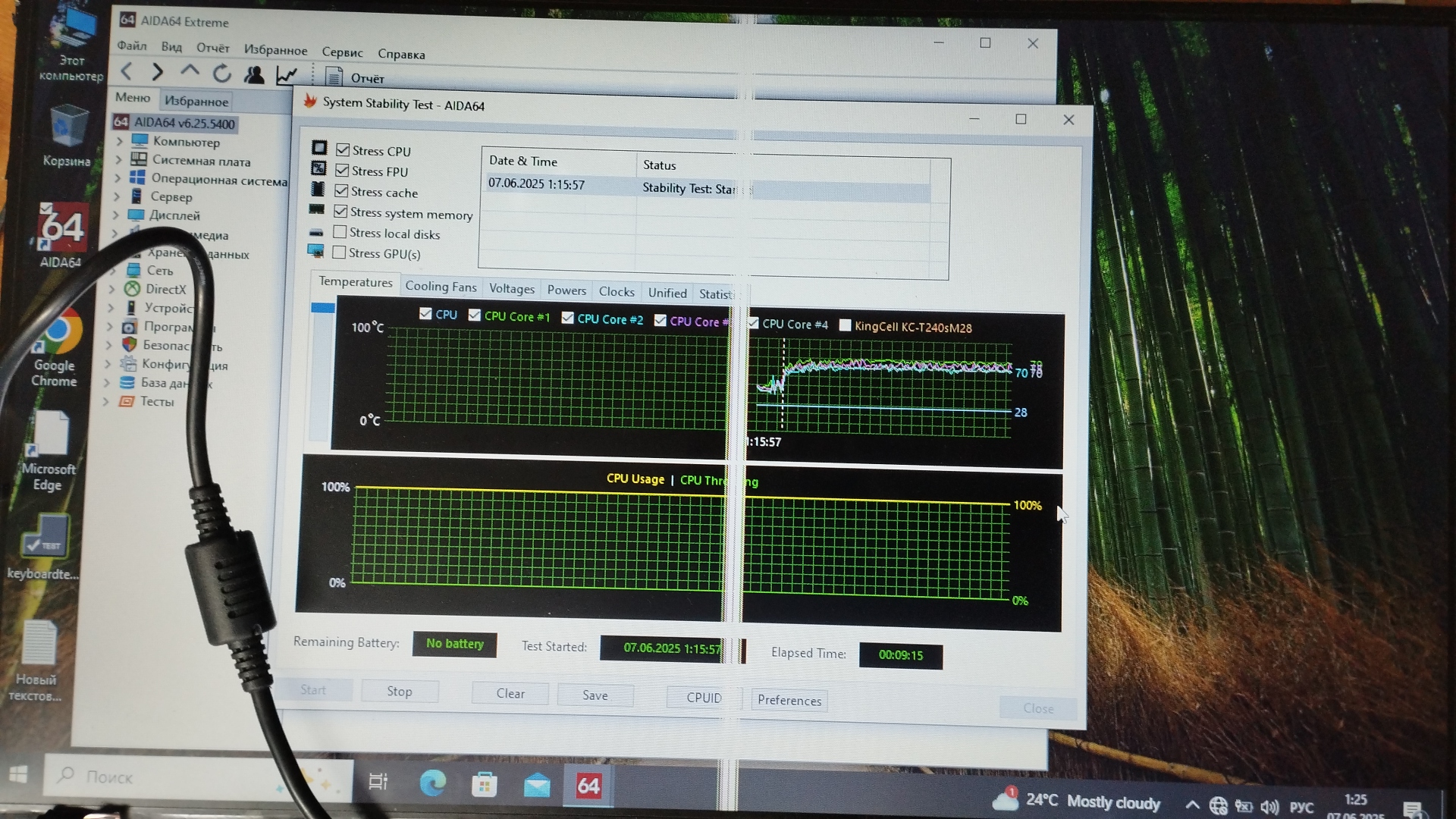Enable the Stress GPU(s) checkbox
This screenshot has height=819, width=1456.
(x=339, y=253)
